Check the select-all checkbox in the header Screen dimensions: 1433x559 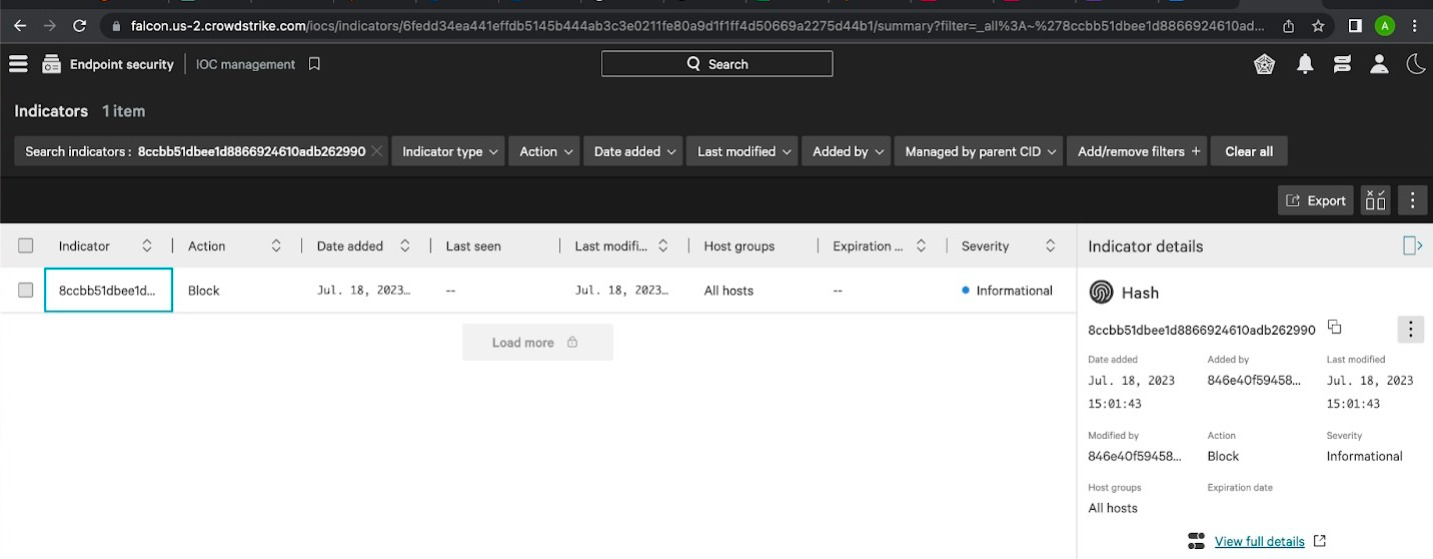point(26,246)
